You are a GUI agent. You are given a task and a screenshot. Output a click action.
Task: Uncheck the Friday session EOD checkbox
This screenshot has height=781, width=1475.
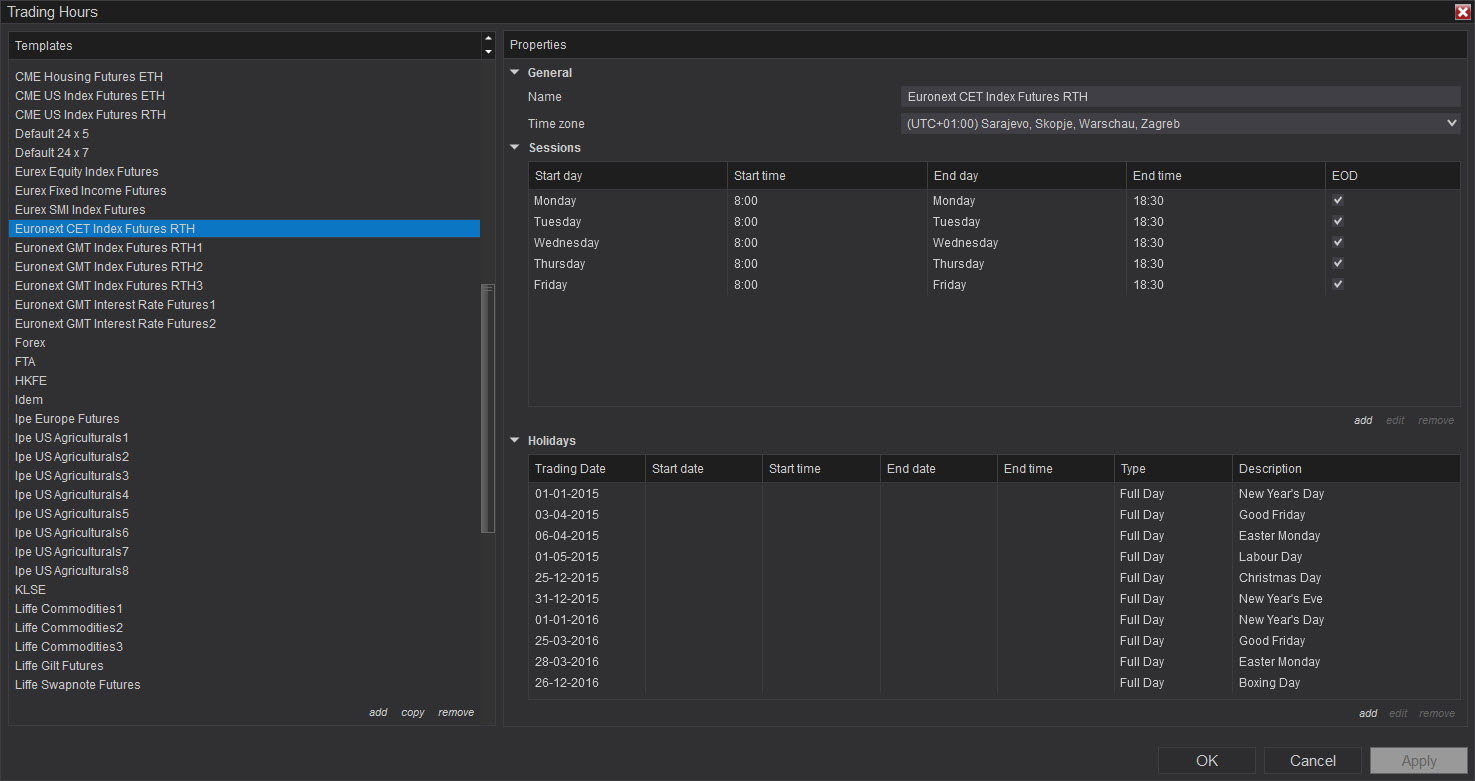(x=1338, y=284)
